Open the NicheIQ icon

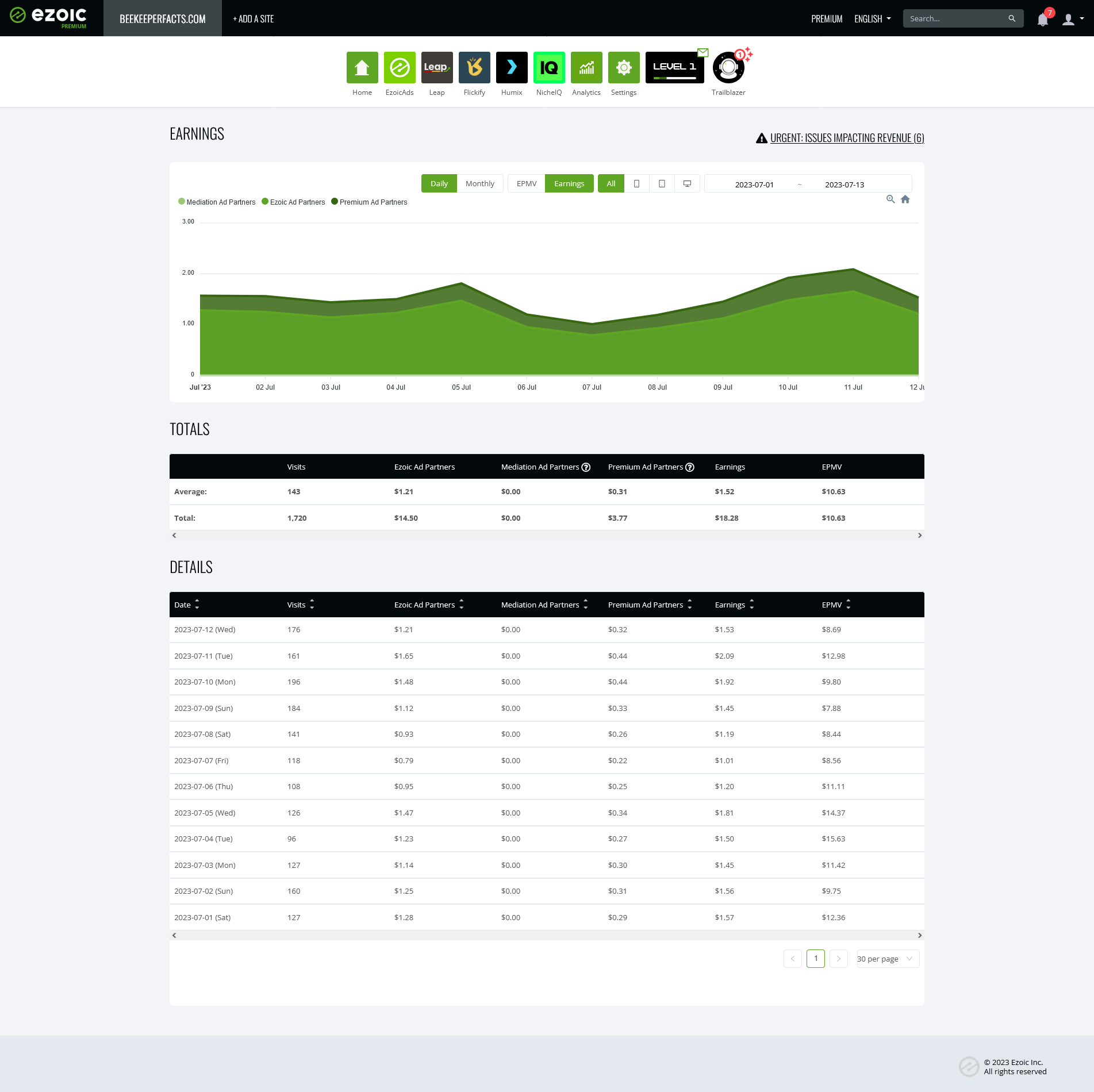tap(549, 68)
